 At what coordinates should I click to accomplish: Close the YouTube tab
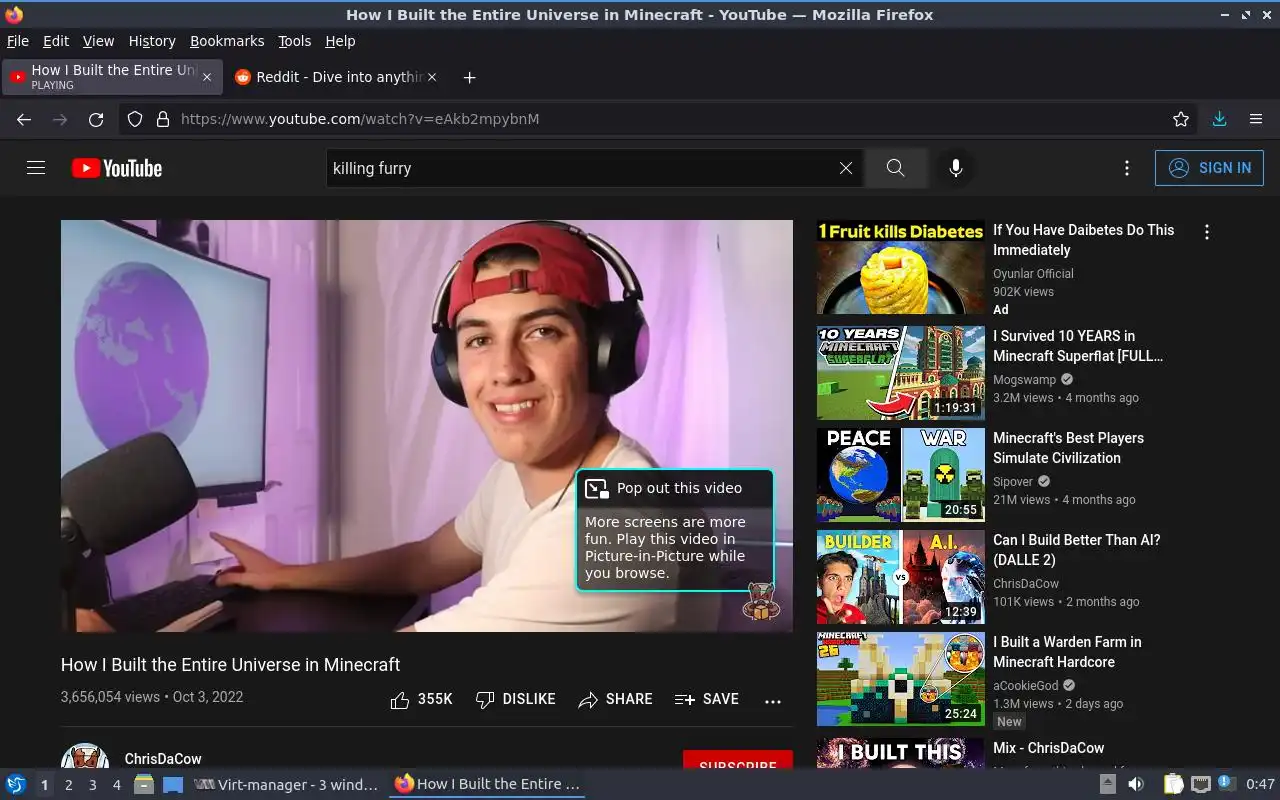[207, 77]
